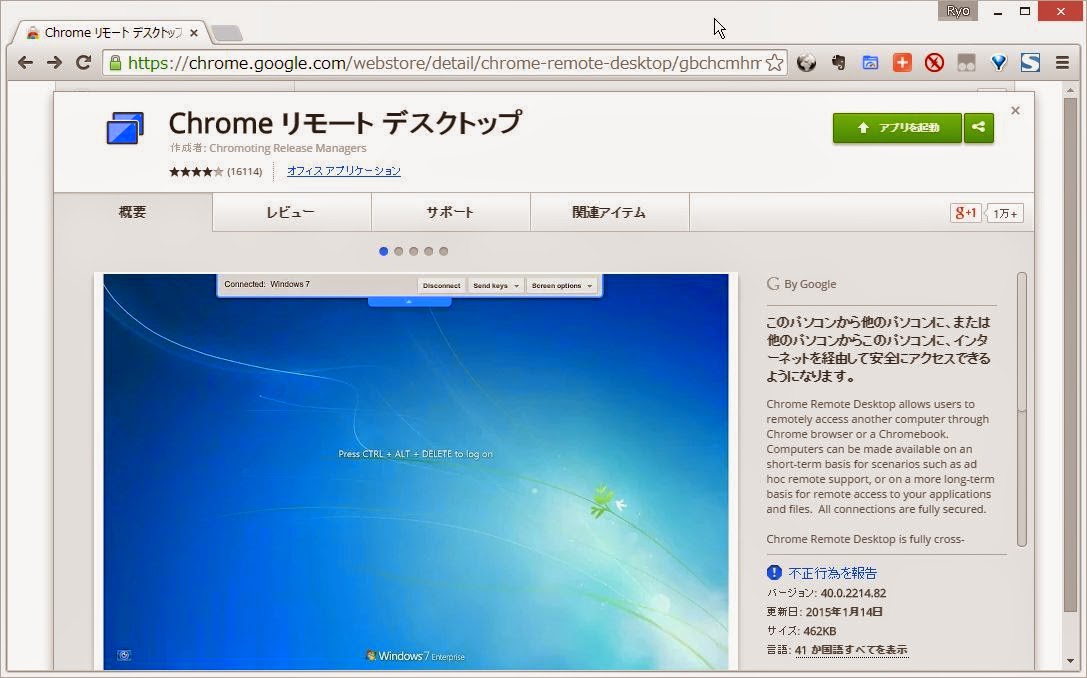Select the fifth screenshot carousel dot
The width and height of the screenshot is (1087, 678).
pos(444,252)
